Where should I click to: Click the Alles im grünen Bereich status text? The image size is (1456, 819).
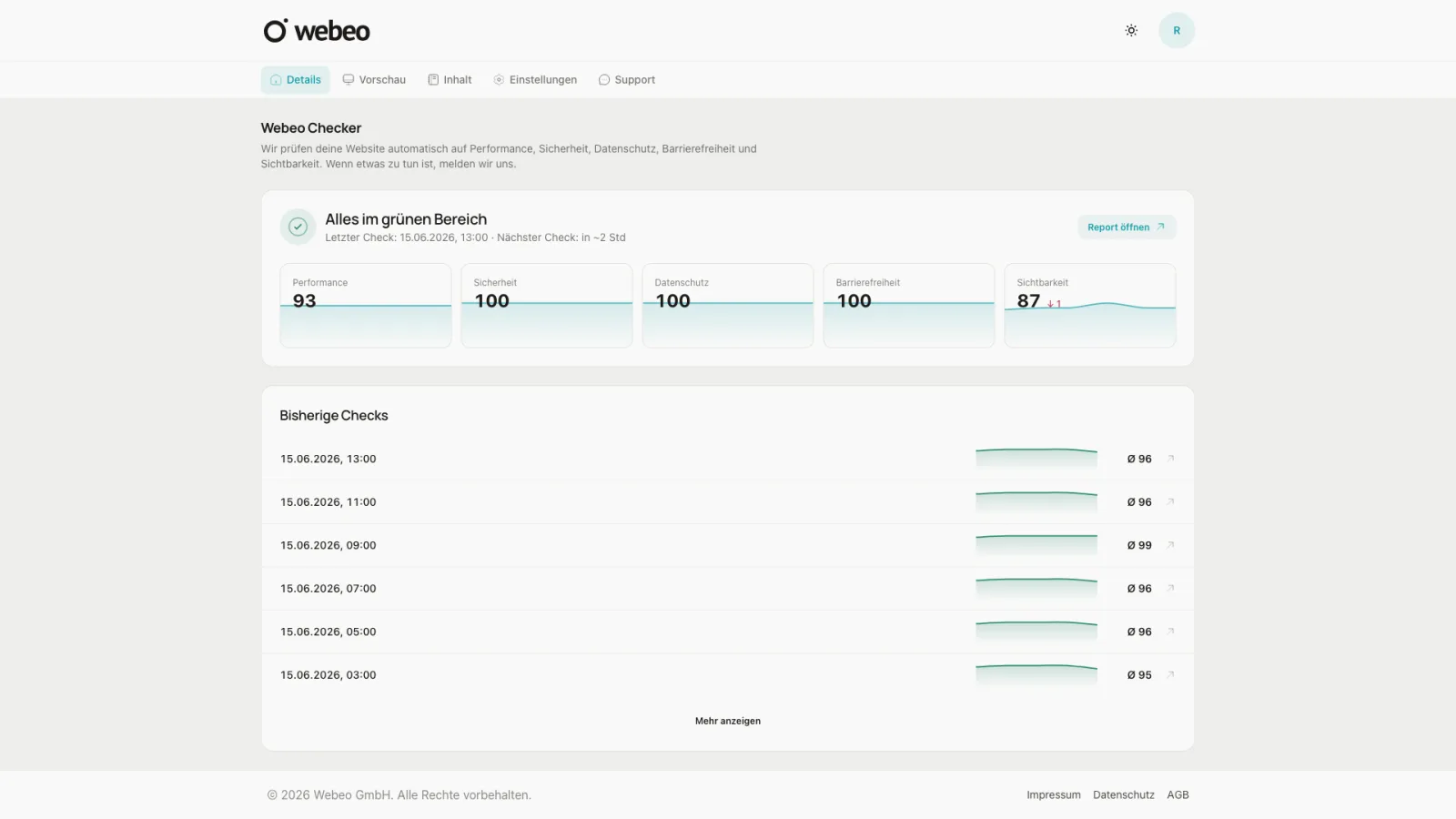pos(406,219)
